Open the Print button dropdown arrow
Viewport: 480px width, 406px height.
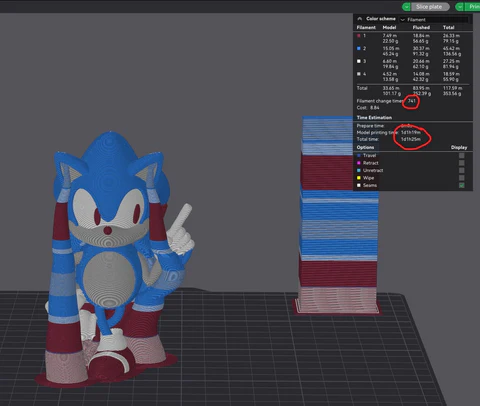[460, 7]
